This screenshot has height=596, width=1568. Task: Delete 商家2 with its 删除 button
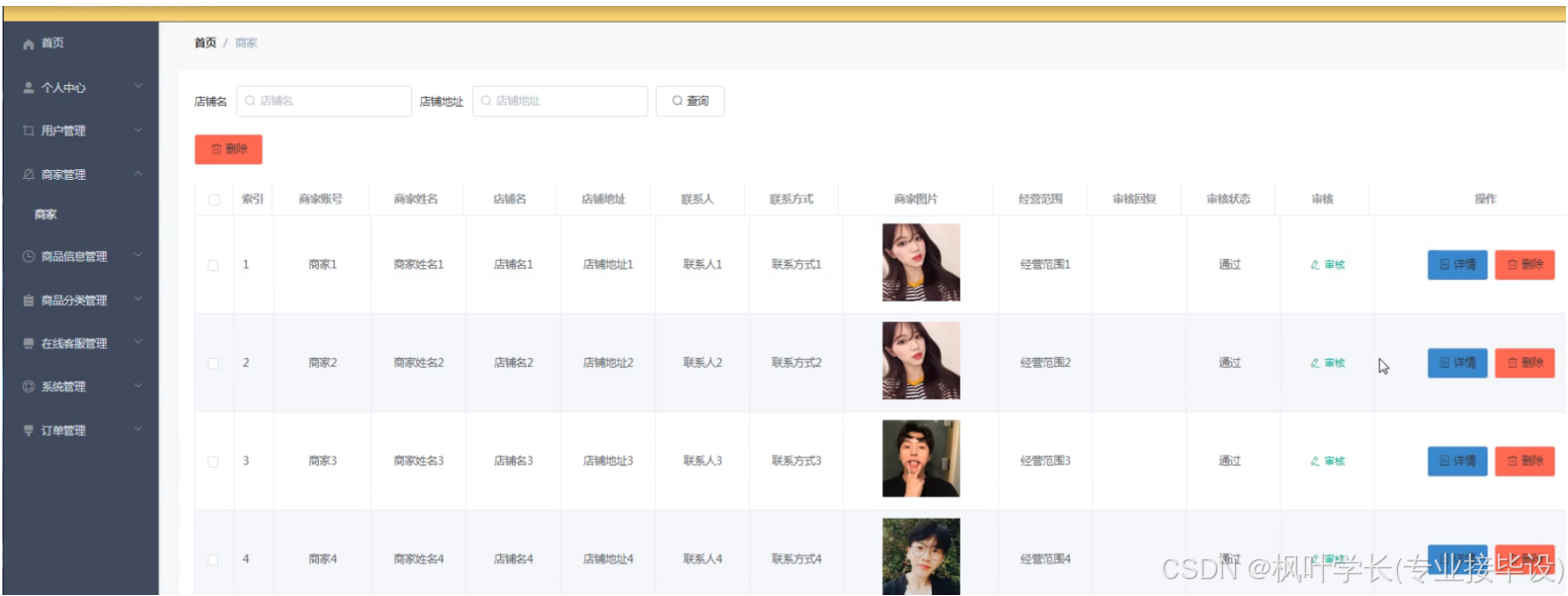tap(1525, 363)
